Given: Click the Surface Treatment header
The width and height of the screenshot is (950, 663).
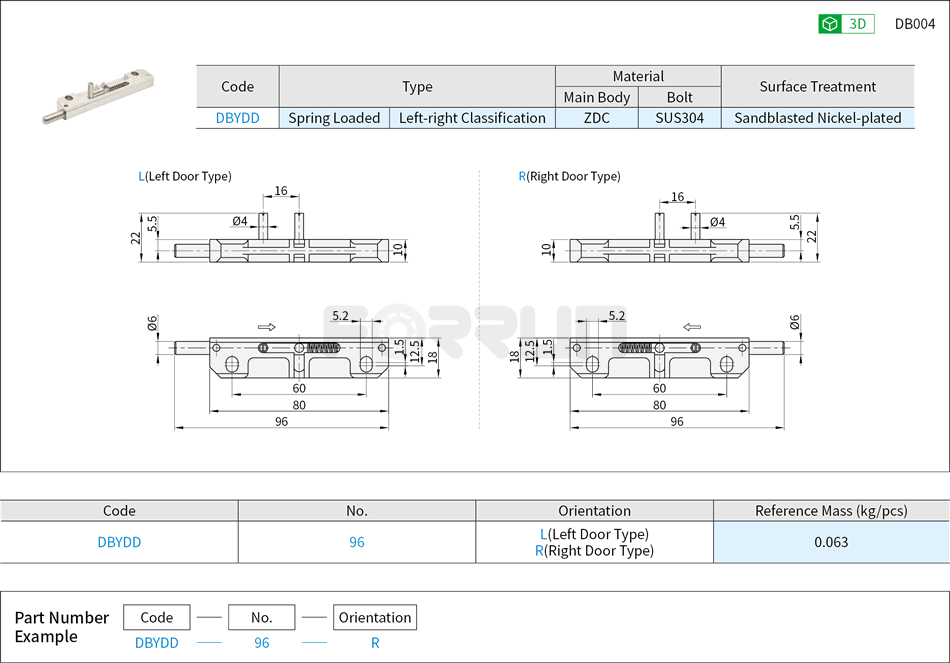Looking at the screenshot, I should (x=817, y=87).
